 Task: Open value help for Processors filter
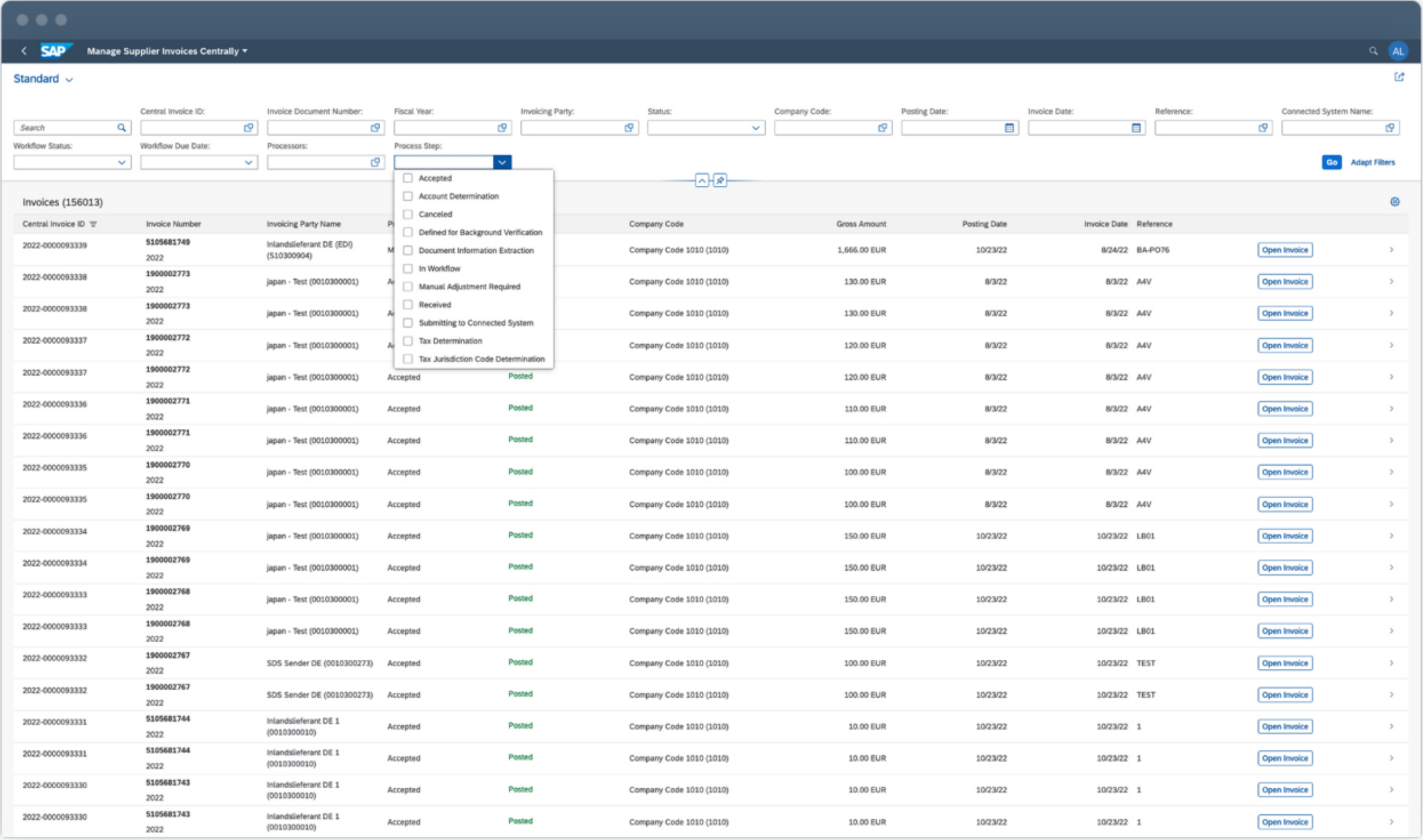375,162
